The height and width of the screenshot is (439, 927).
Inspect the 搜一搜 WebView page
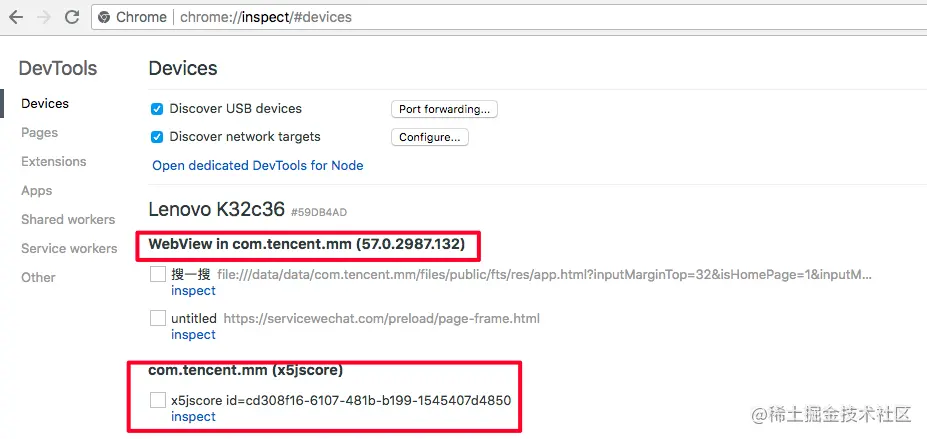coord(193,291)
